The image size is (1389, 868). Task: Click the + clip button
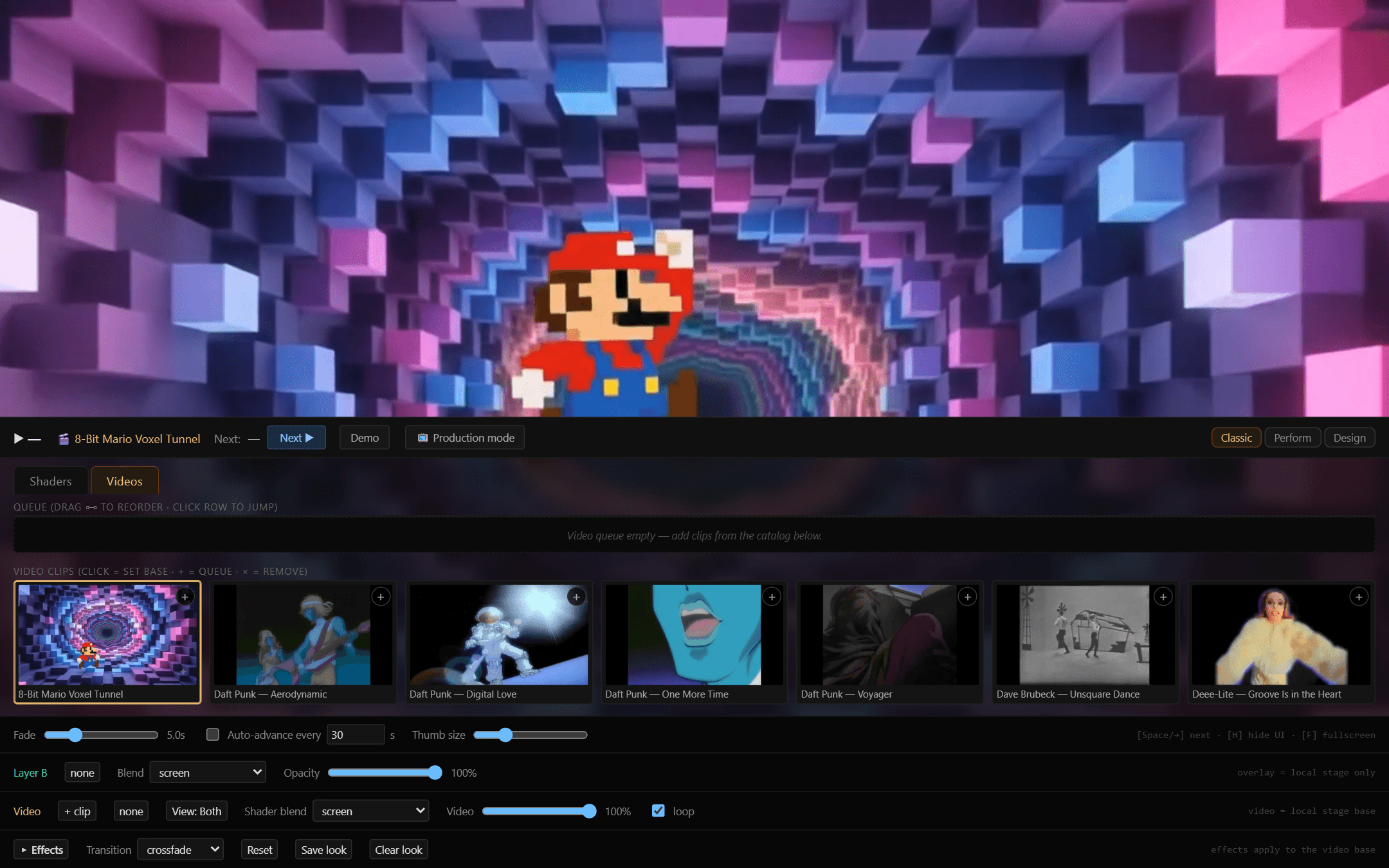pos(77,811)
